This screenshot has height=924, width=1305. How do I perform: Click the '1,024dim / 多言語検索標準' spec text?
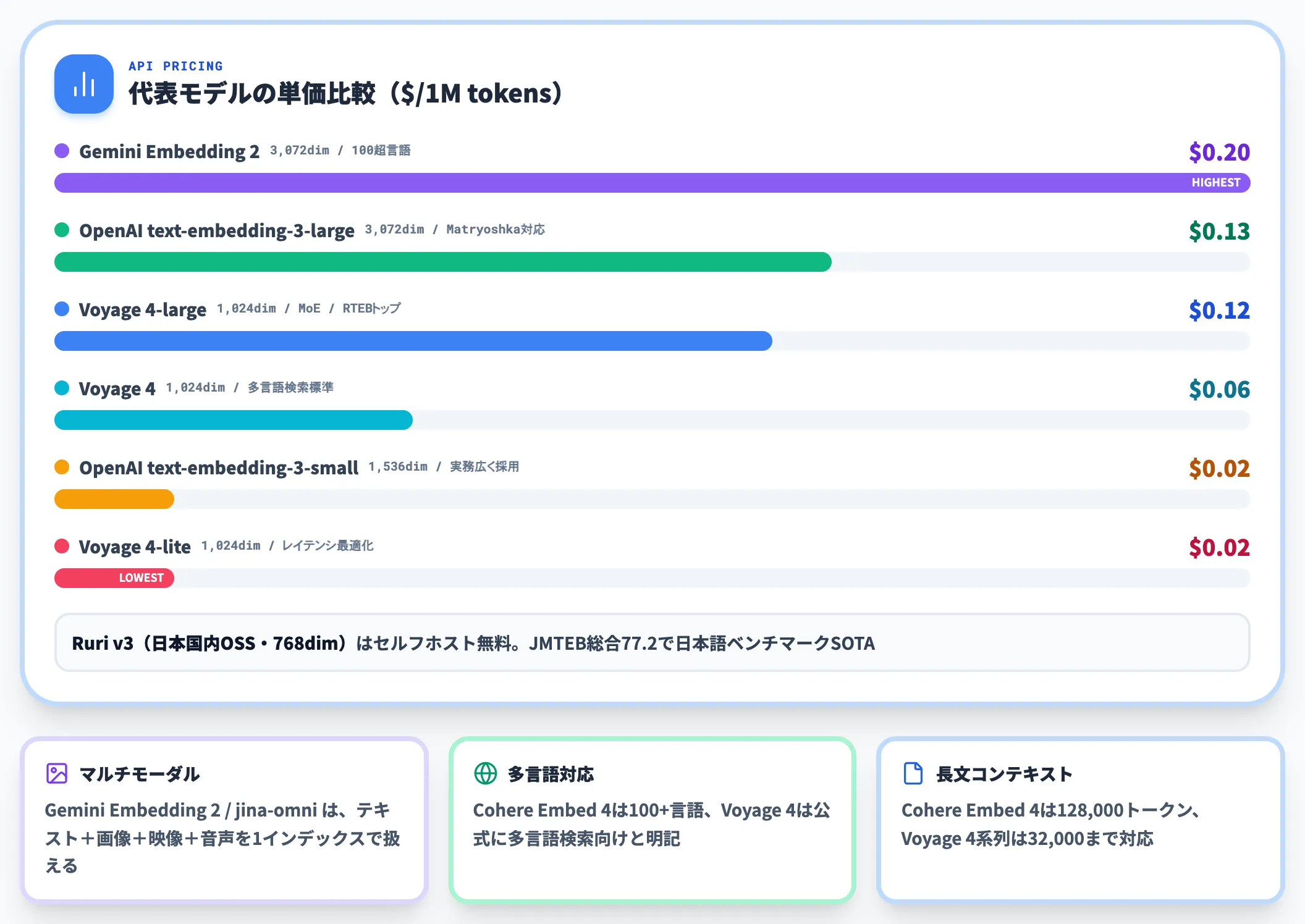tap(250, 387)
